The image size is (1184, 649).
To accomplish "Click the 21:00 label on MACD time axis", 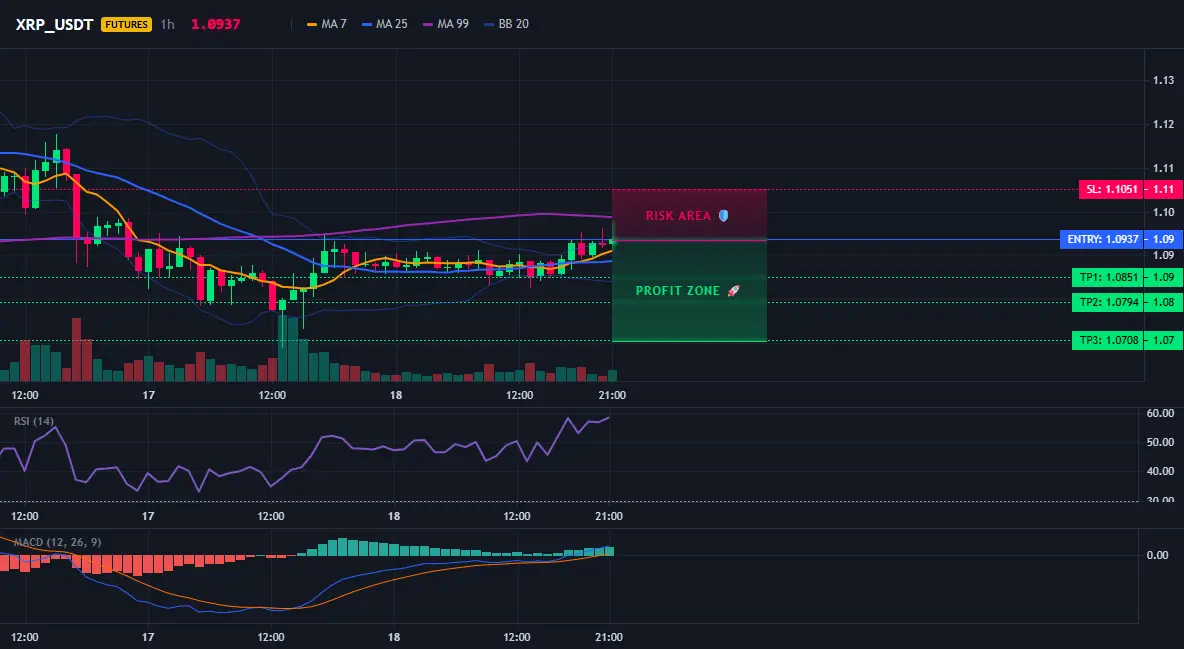I will click(609, 637).
